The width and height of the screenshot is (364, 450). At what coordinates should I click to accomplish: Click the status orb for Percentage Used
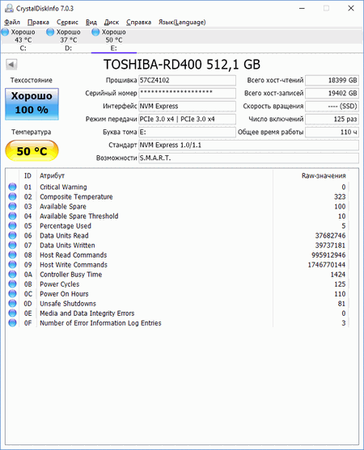tap(13, 226)
